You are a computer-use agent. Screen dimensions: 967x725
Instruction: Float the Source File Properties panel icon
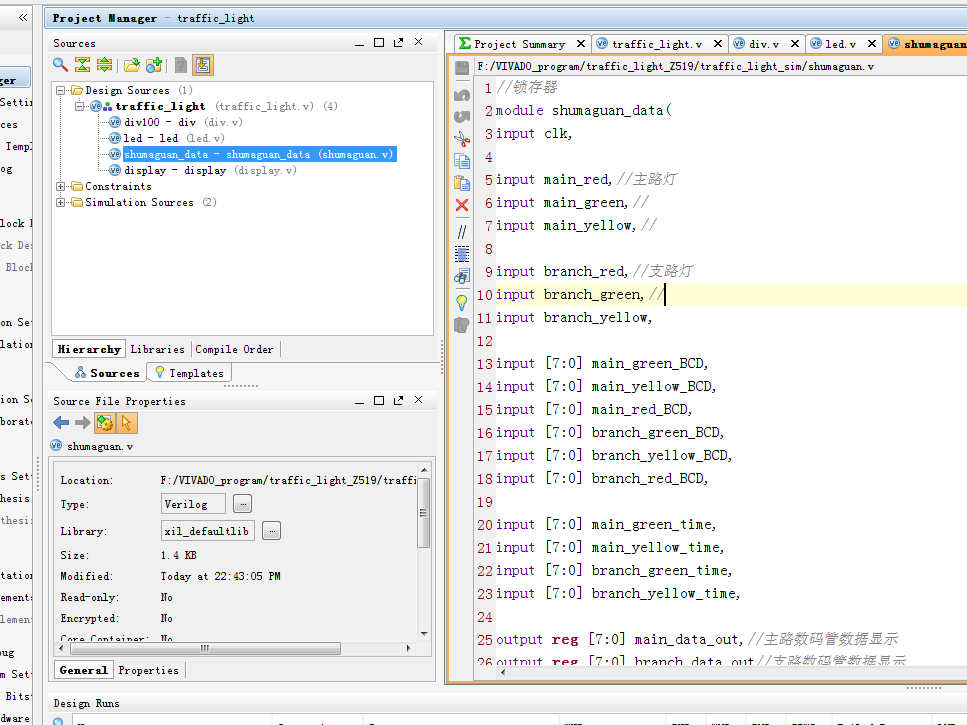pyautogui.click(x=398, y=400)
